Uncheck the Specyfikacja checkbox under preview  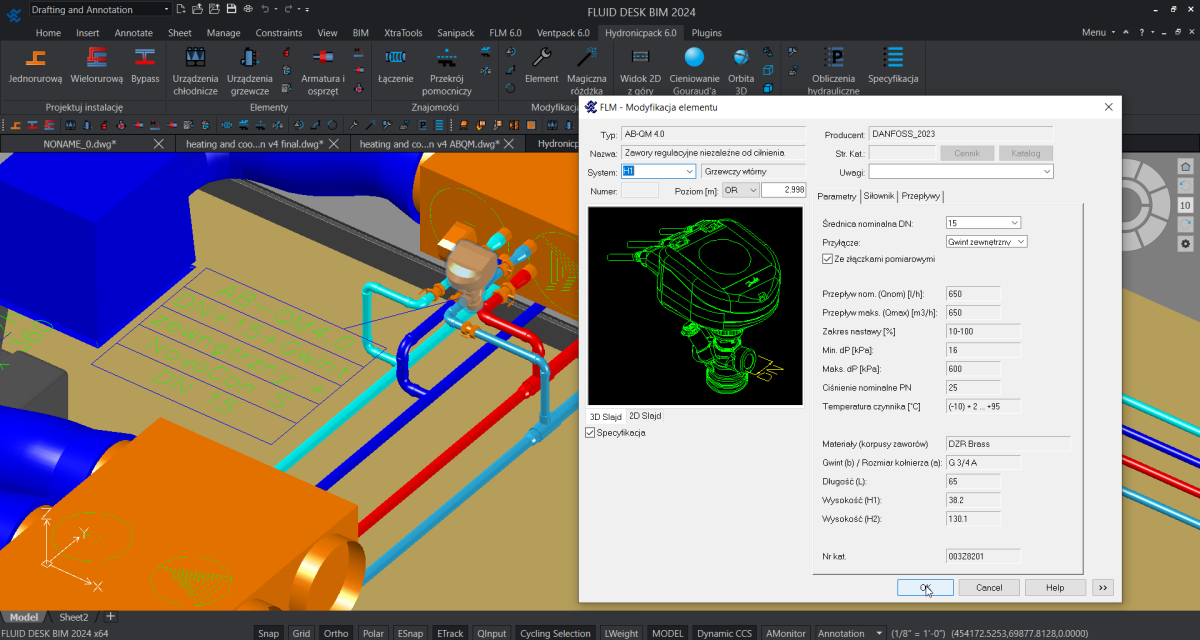tap(590, 433)
